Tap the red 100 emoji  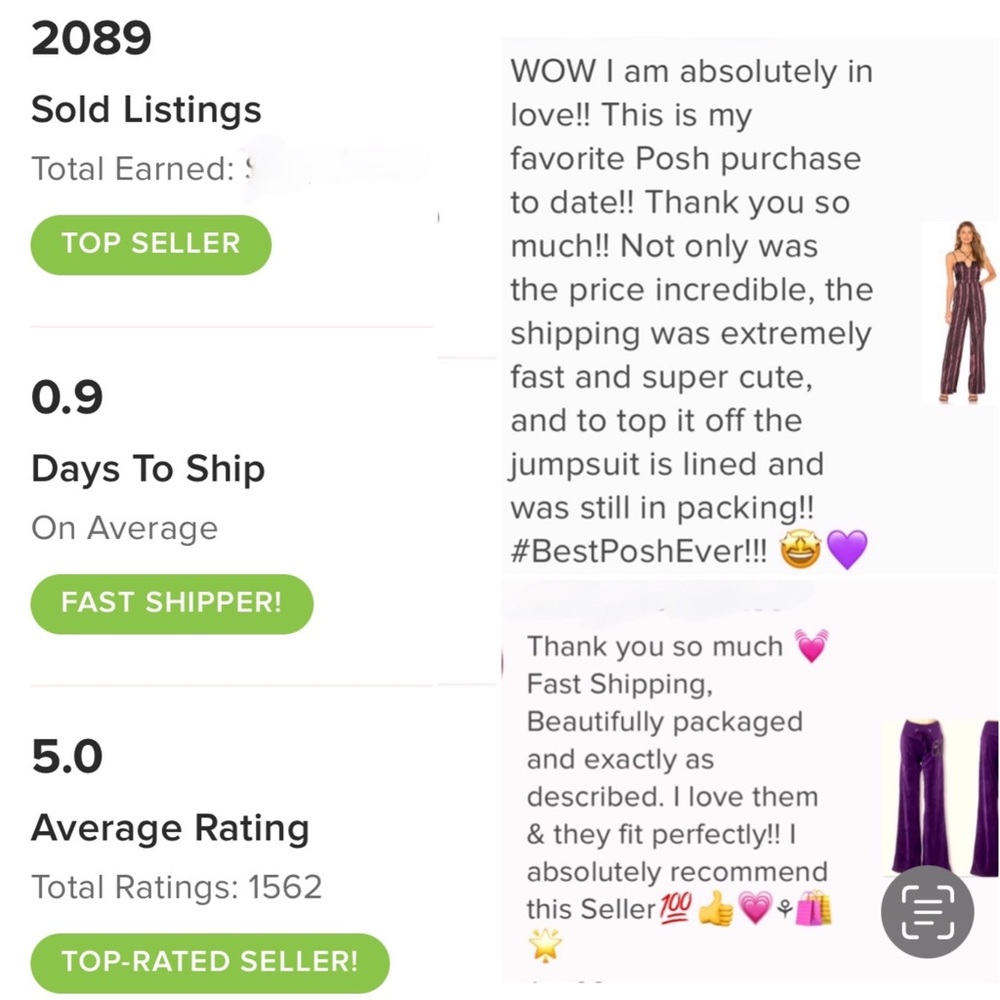[x=674, y=908]
